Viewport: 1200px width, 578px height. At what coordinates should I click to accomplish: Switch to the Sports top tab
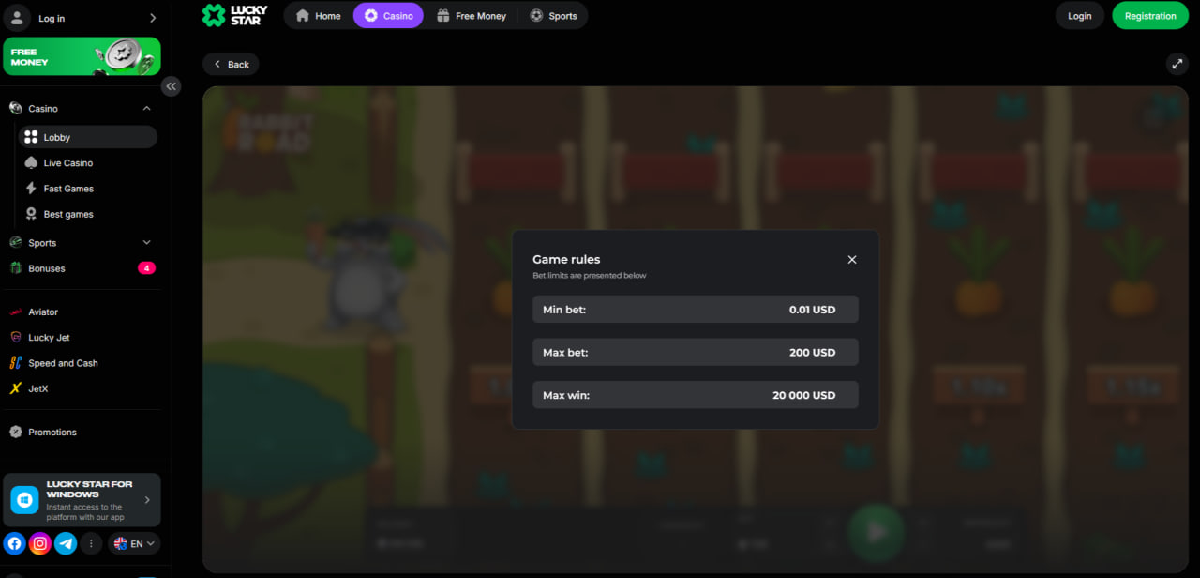click(x=553, y=16)
